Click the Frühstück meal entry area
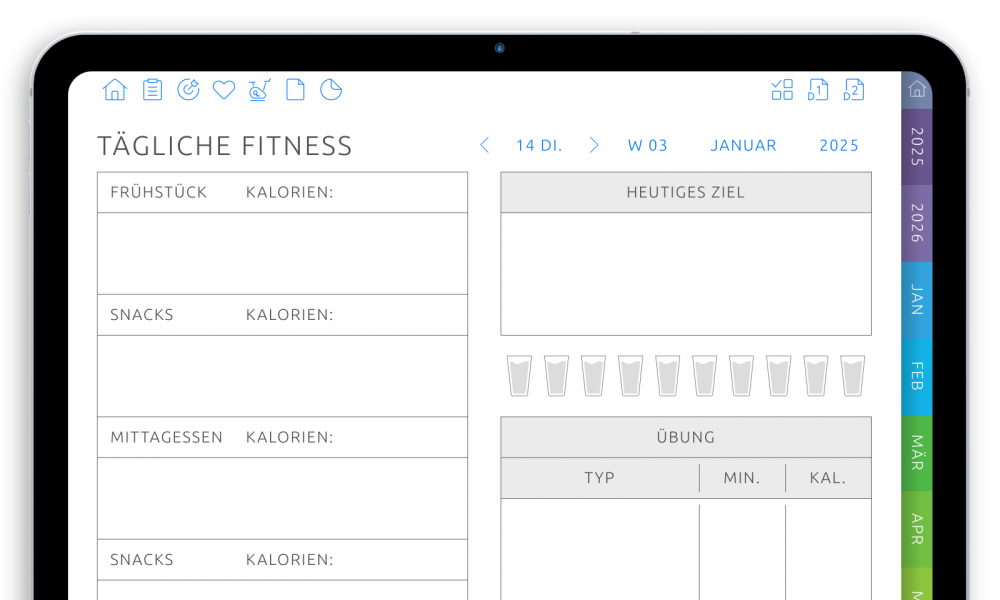Viewport: 1000px width, 600px height. coord(283,253)
